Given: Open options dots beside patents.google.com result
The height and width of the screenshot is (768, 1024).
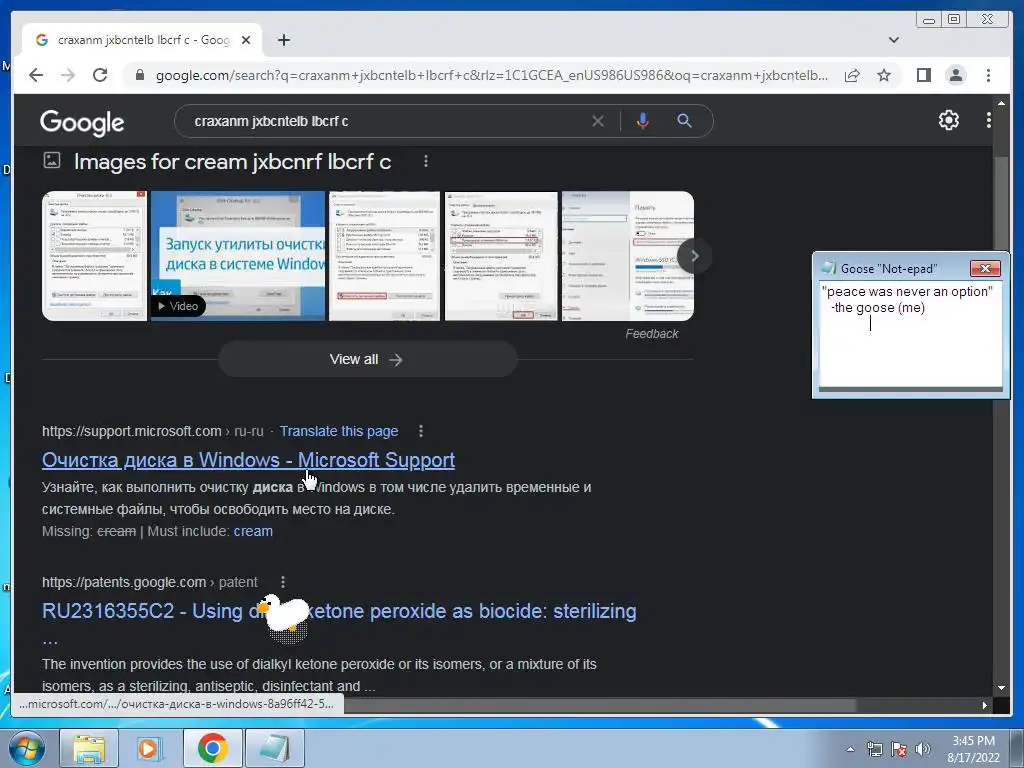Looking at the screenshot, I should [x=282, y=582].
